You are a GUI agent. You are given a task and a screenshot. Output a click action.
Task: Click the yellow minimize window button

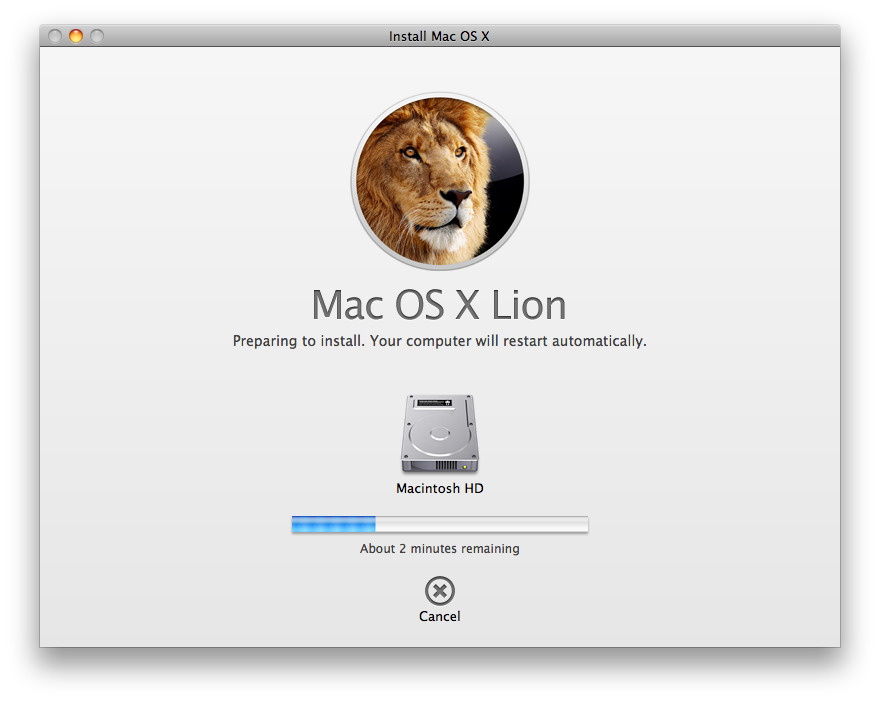click(x=76, y=36)
